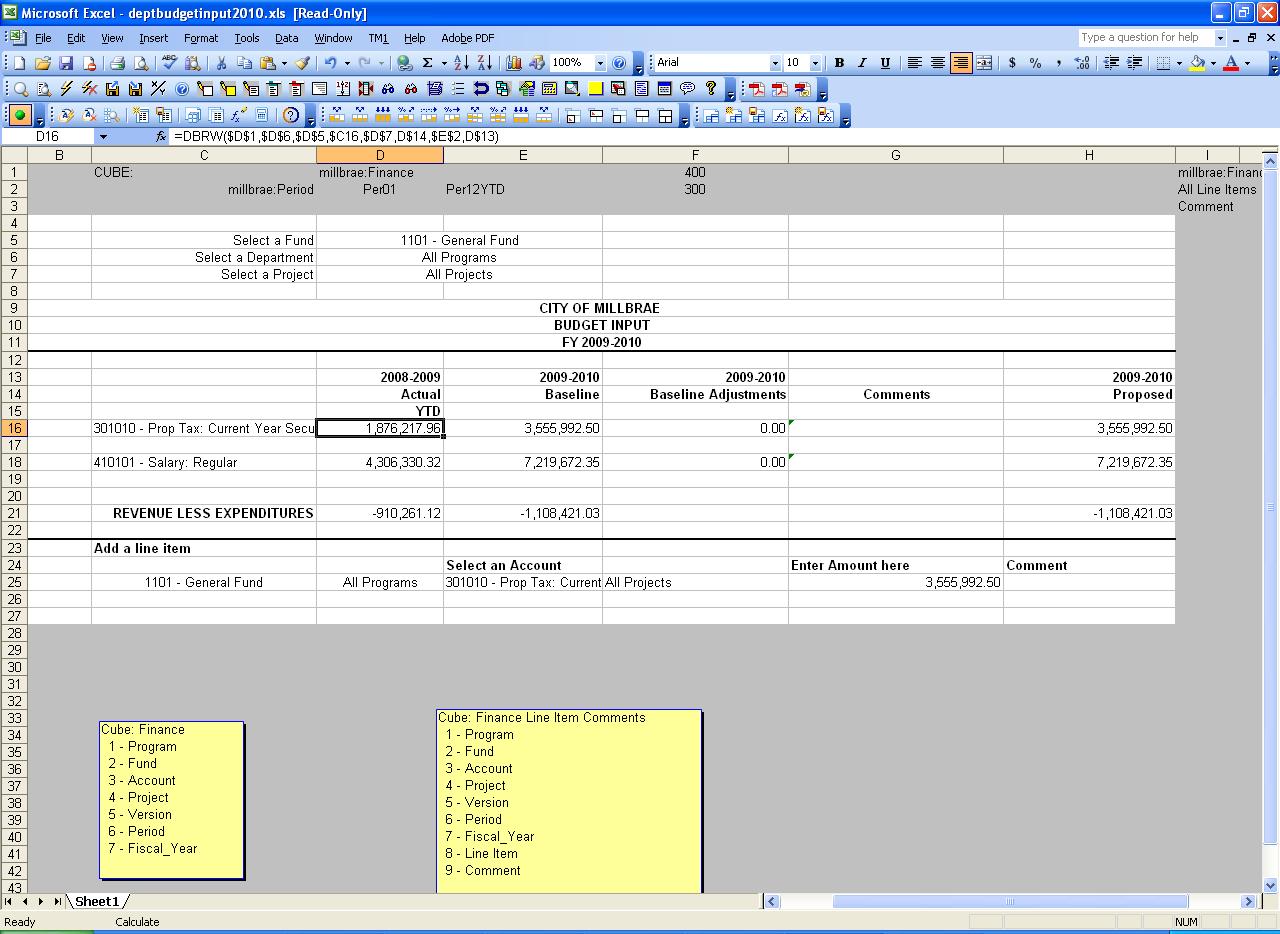
Task: Open the Zoom 100% dropdown
Action: coord(600,63)
